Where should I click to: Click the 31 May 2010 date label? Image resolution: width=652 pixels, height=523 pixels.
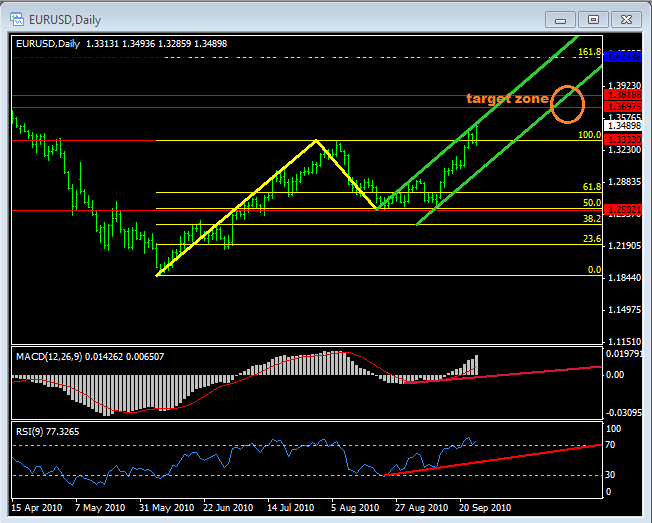166,508
